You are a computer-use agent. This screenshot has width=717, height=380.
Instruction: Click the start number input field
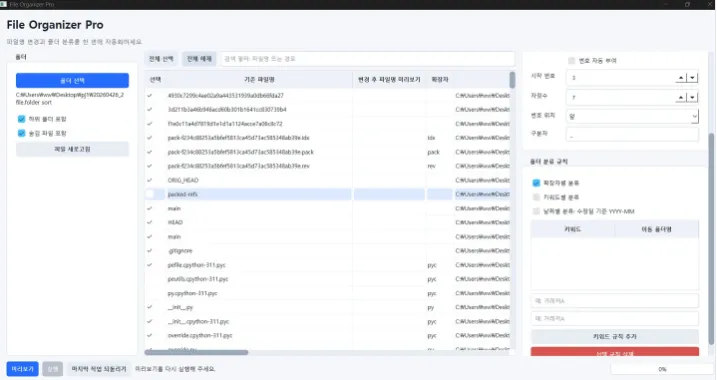[x=621, y=78]
